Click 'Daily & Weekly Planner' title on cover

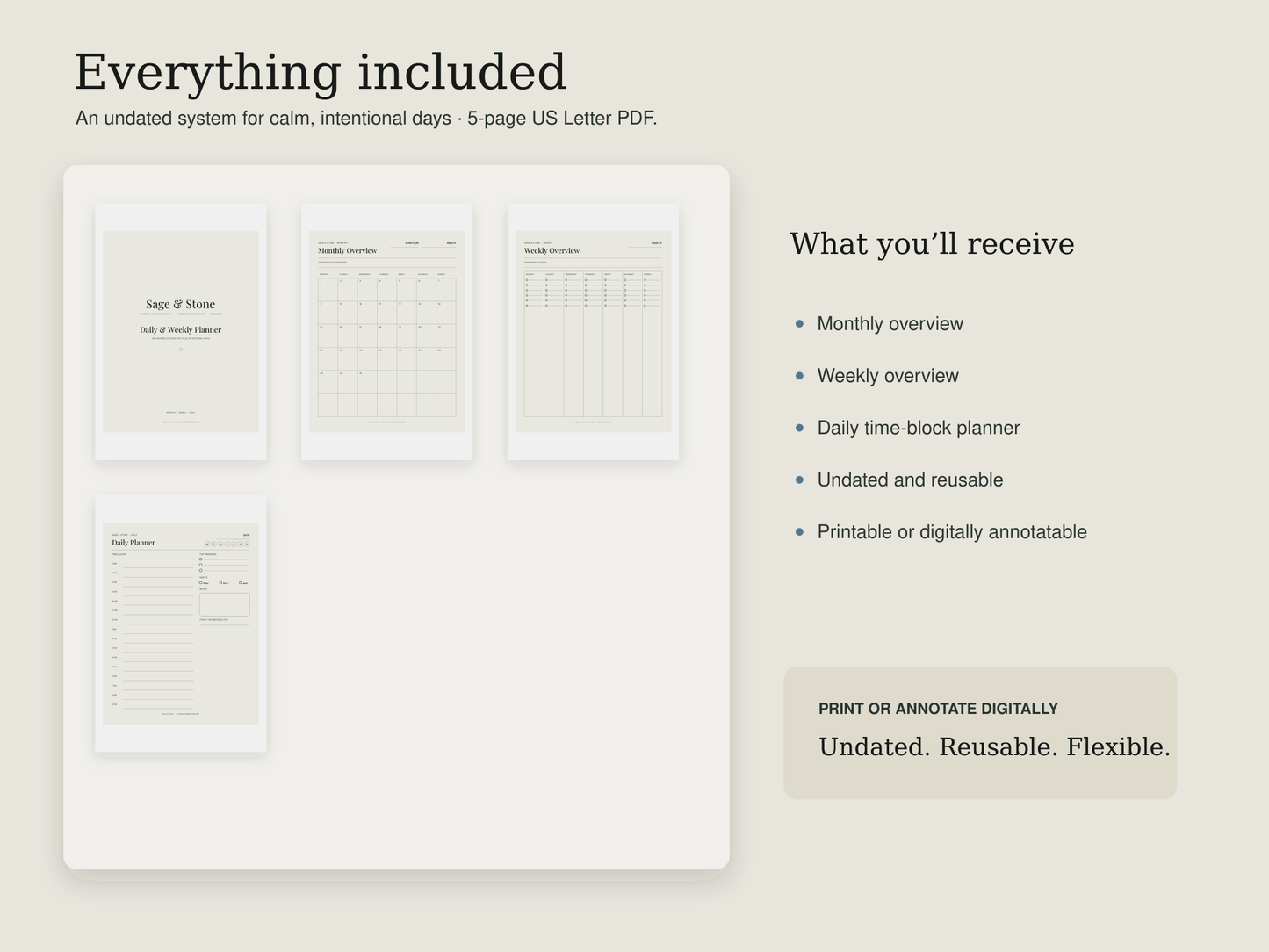(181, 330)
